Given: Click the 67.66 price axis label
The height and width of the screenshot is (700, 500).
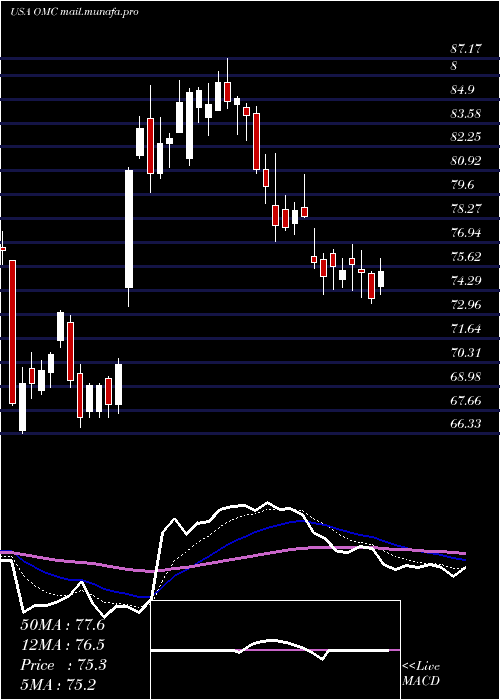Looking at the screenshot, I should [466, 401].
